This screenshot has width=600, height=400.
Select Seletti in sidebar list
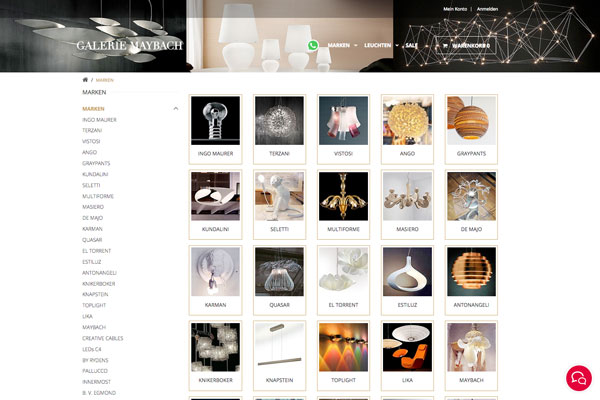pos(91,185)
